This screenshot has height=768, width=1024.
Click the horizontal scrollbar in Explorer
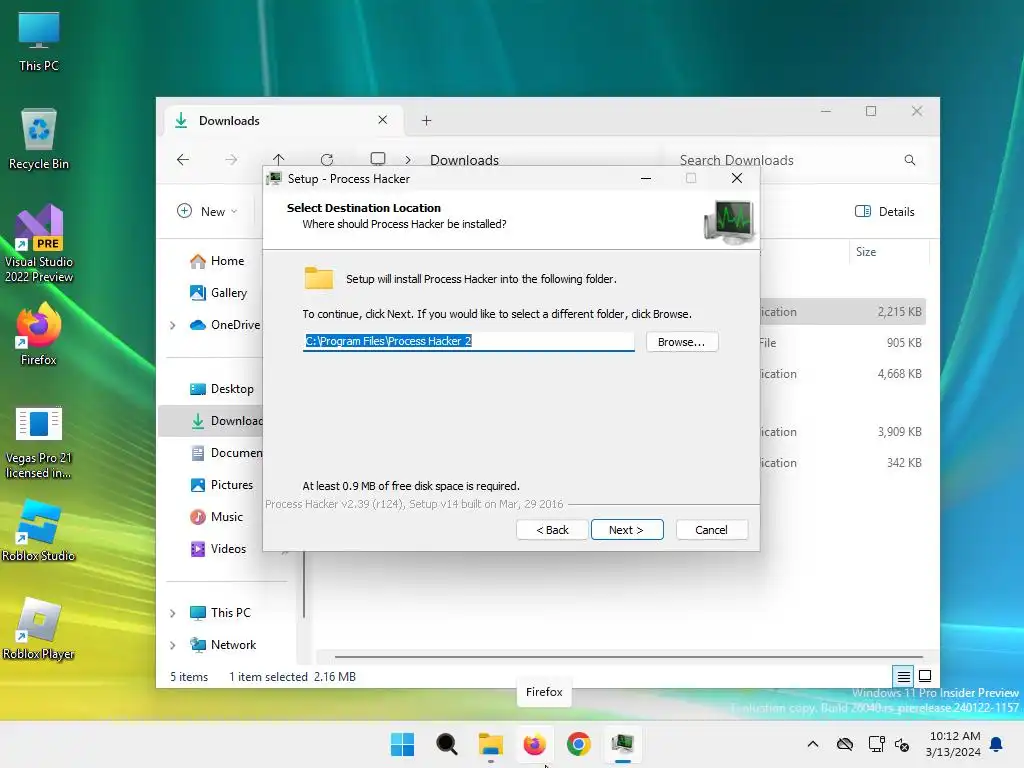click(628, 656)
